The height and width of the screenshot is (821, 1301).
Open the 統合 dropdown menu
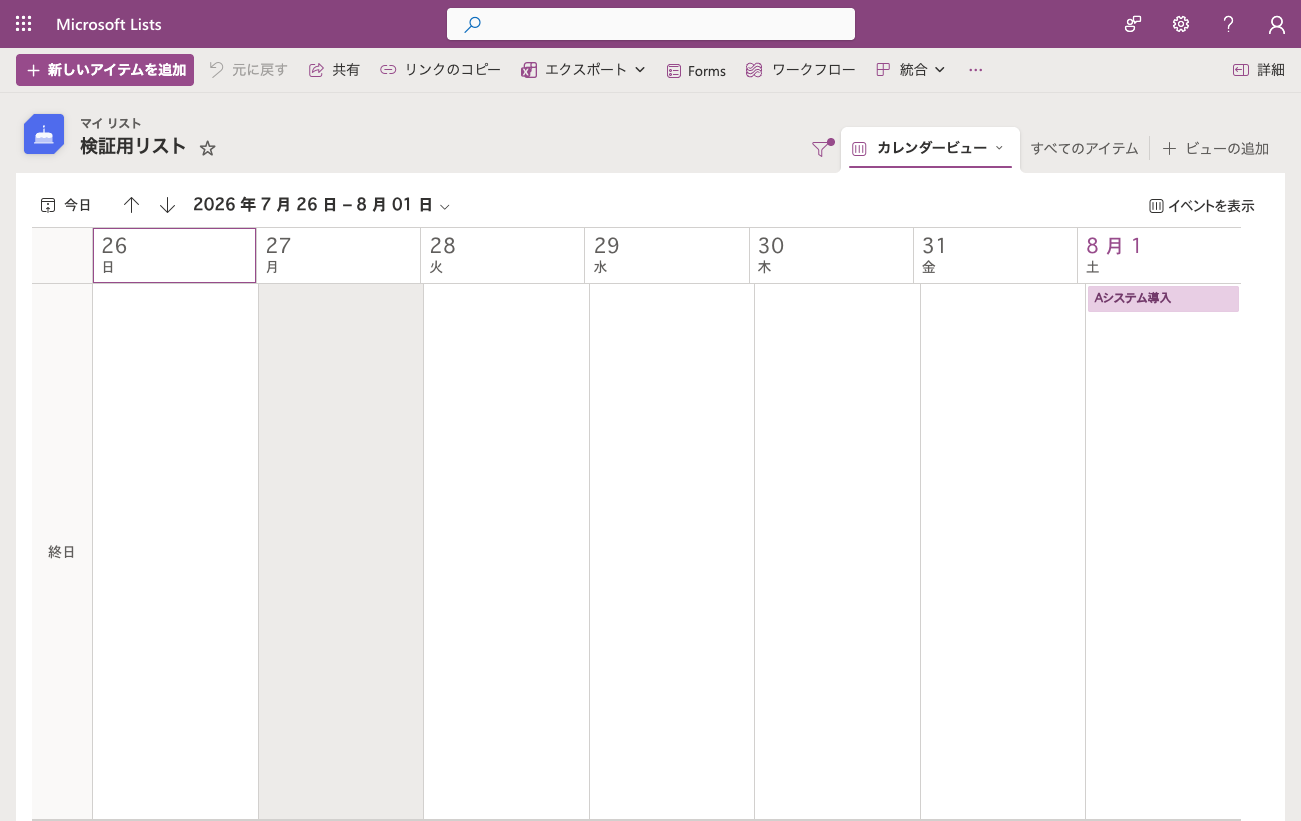911,70
